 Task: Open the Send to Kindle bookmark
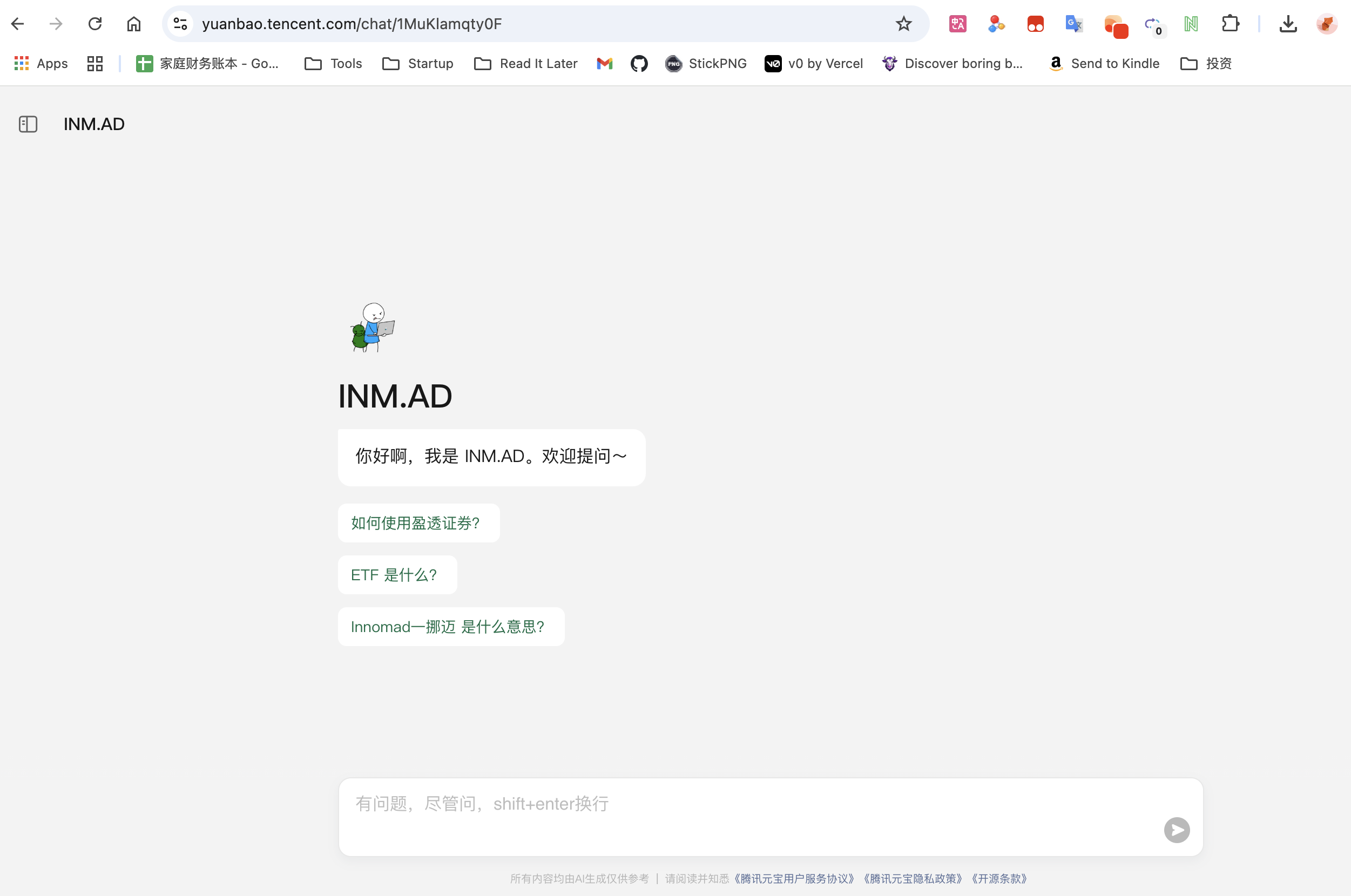[1105, 64]
